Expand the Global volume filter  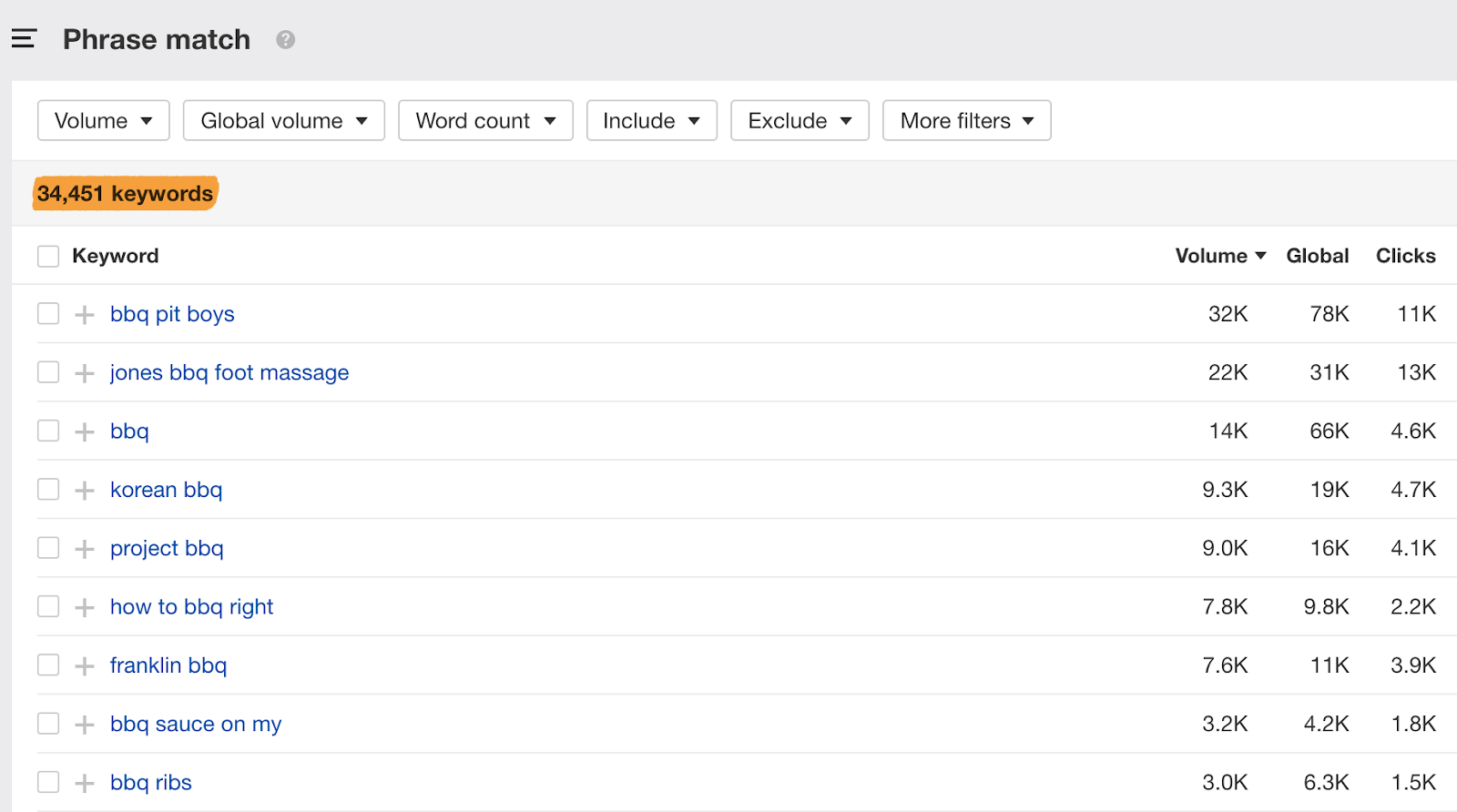tap(283, 121)
